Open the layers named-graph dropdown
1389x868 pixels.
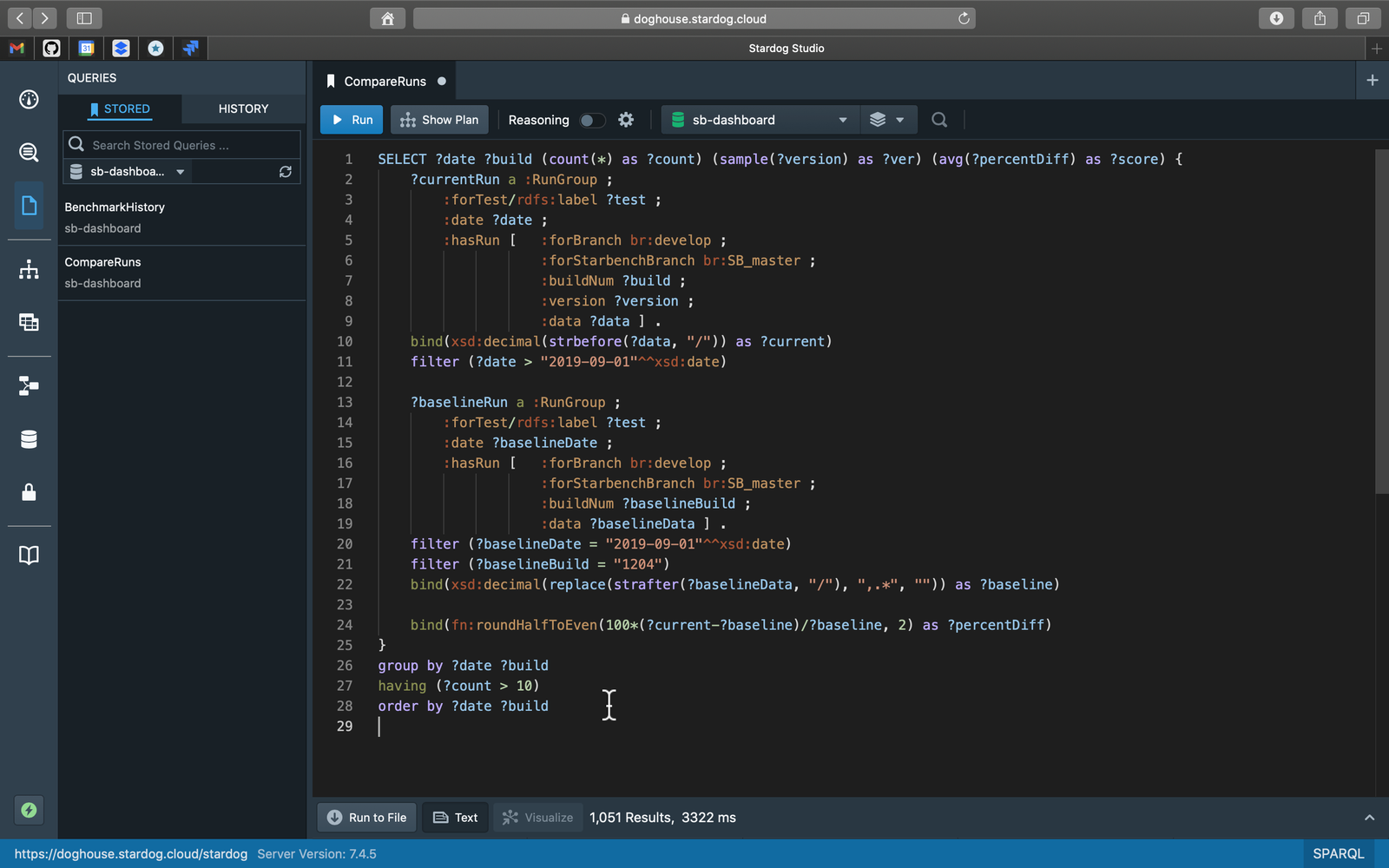pos(887,120)
